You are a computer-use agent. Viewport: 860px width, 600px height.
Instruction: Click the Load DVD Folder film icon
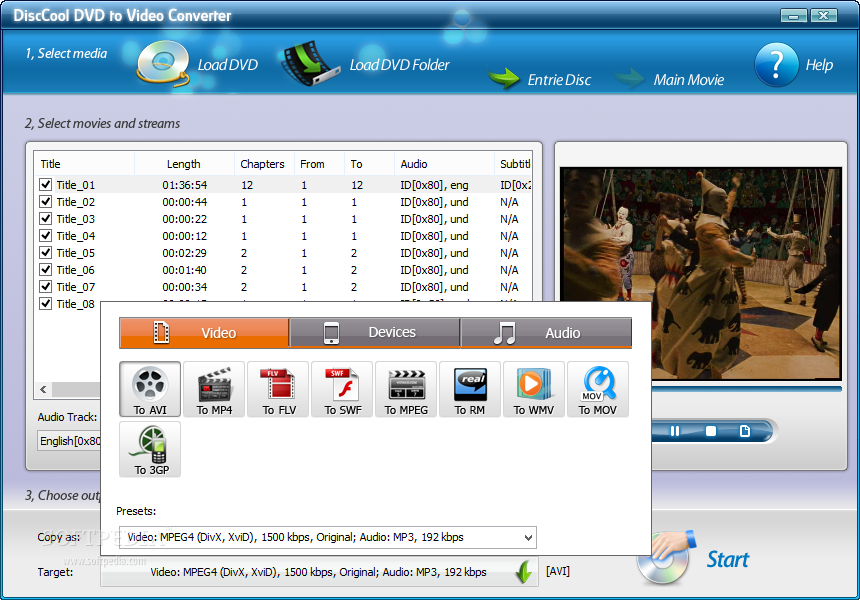point(309,63)
